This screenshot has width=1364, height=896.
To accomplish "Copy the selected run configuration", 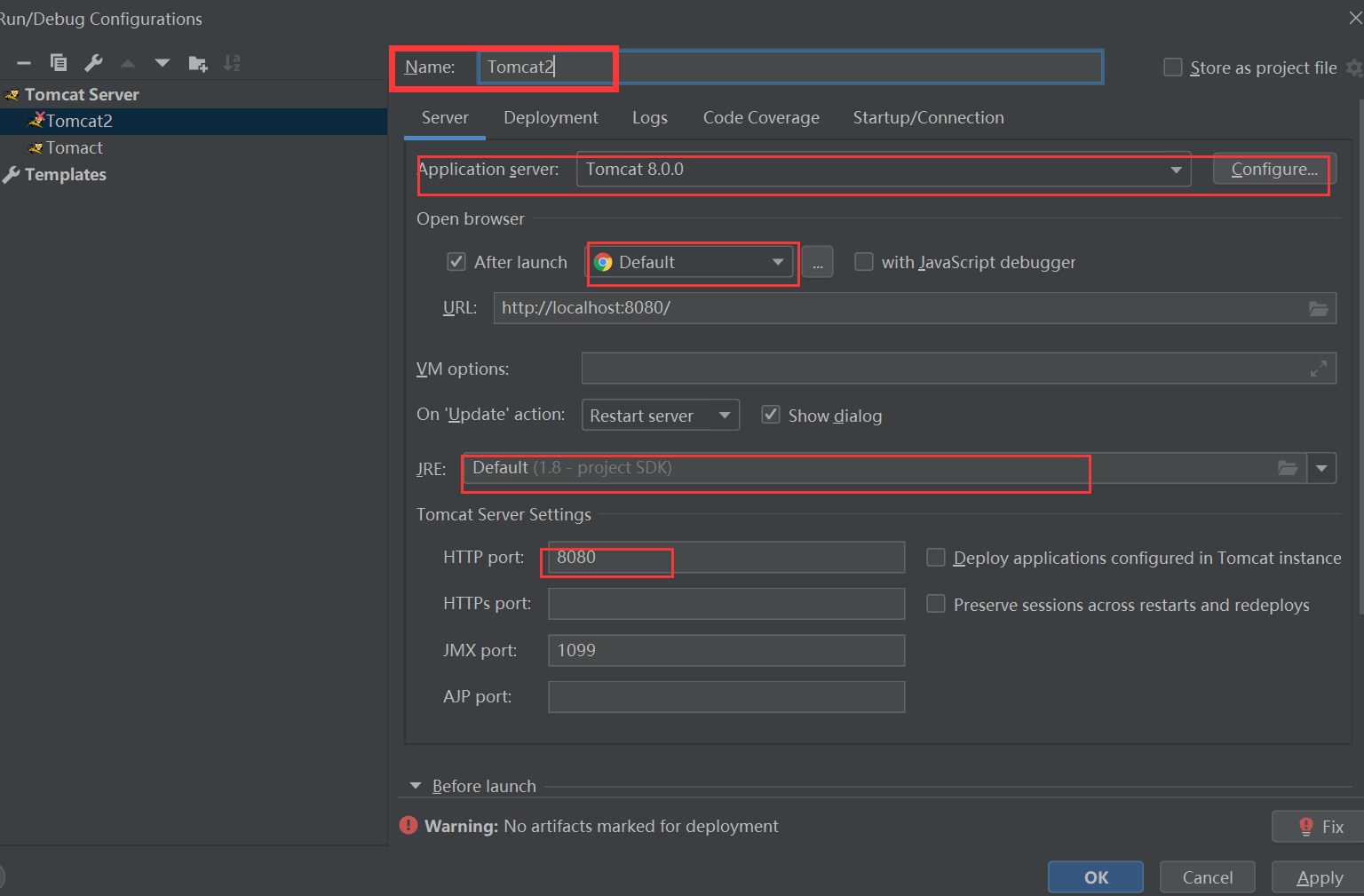I will coord(59,63).
